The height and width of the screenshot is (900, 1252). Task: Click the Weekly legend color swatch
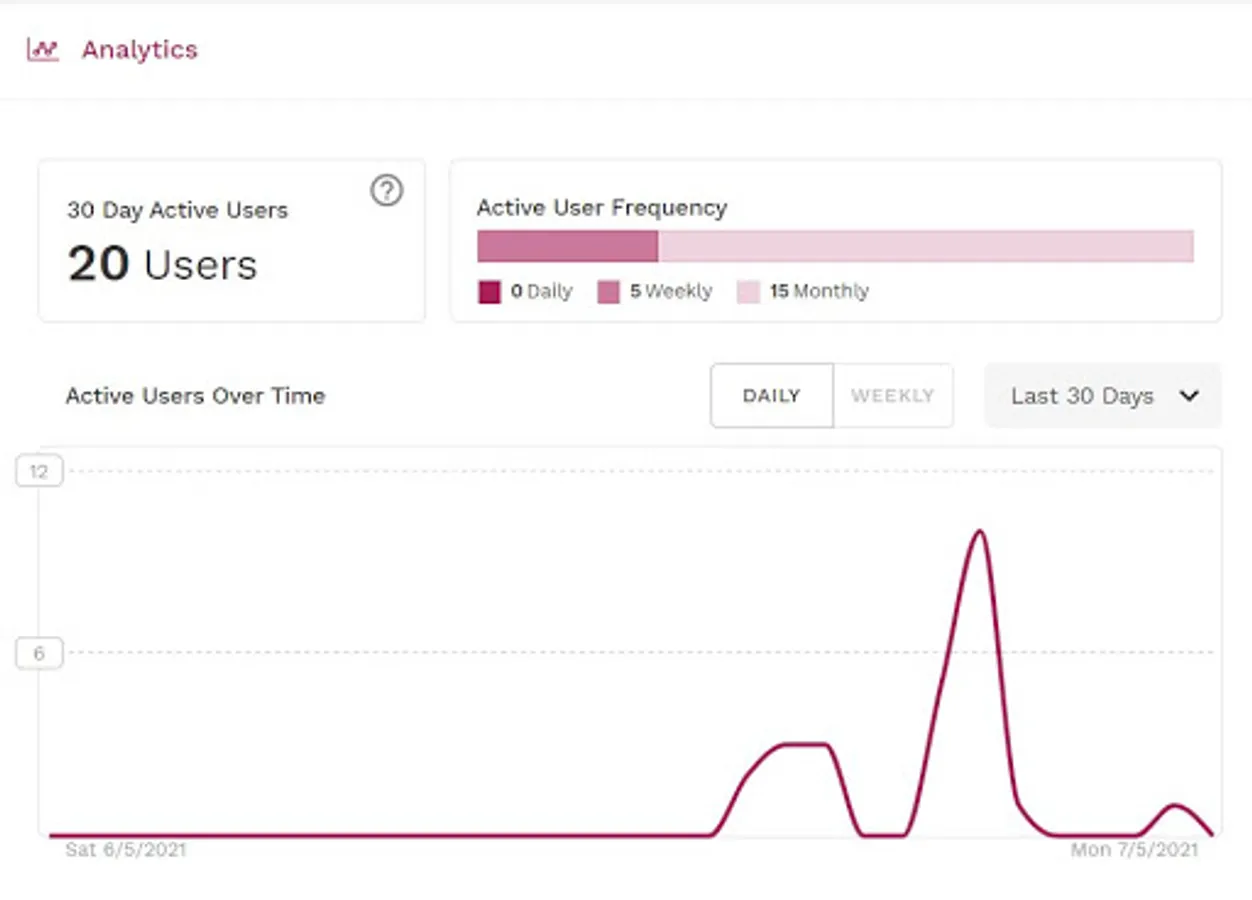tap(608, 292)
